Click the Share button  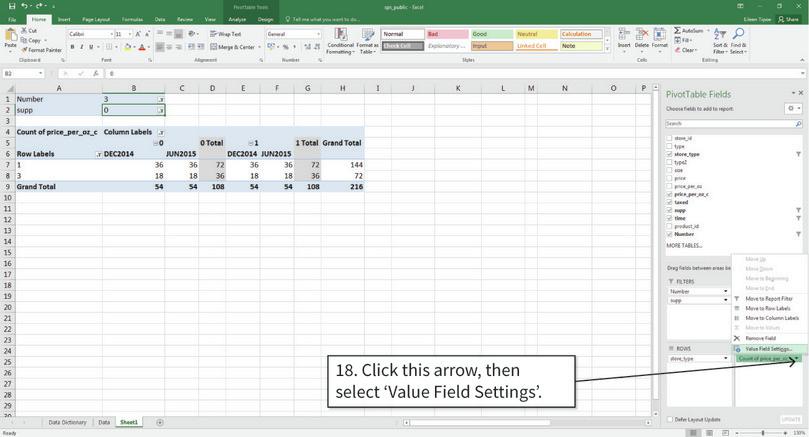pos(788,19)
